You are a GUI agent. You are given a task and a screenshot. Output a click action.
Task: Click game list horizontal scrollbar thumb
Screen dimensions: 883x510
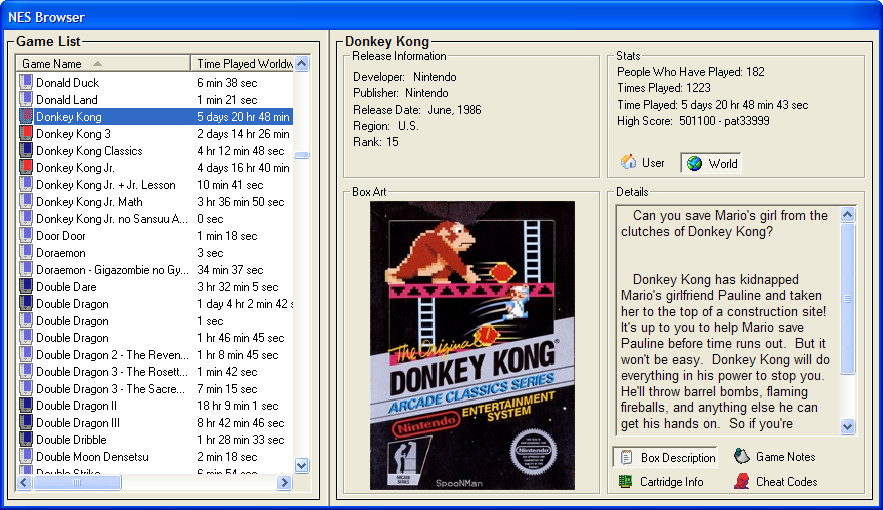tap(77, 482)
